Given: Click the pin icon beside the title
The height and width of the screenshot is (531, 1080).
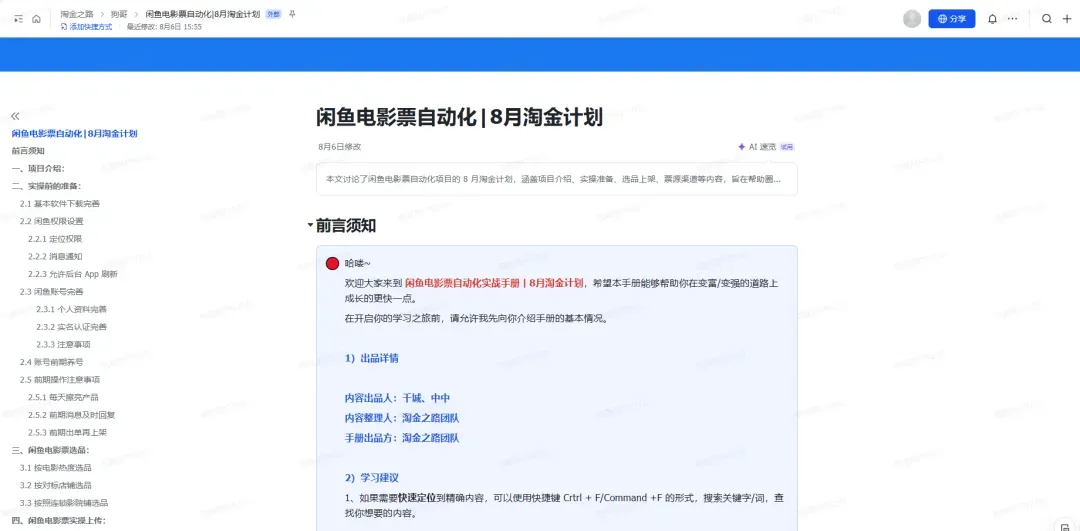Looking at the screenshot, I should click(x=292, y=14).
